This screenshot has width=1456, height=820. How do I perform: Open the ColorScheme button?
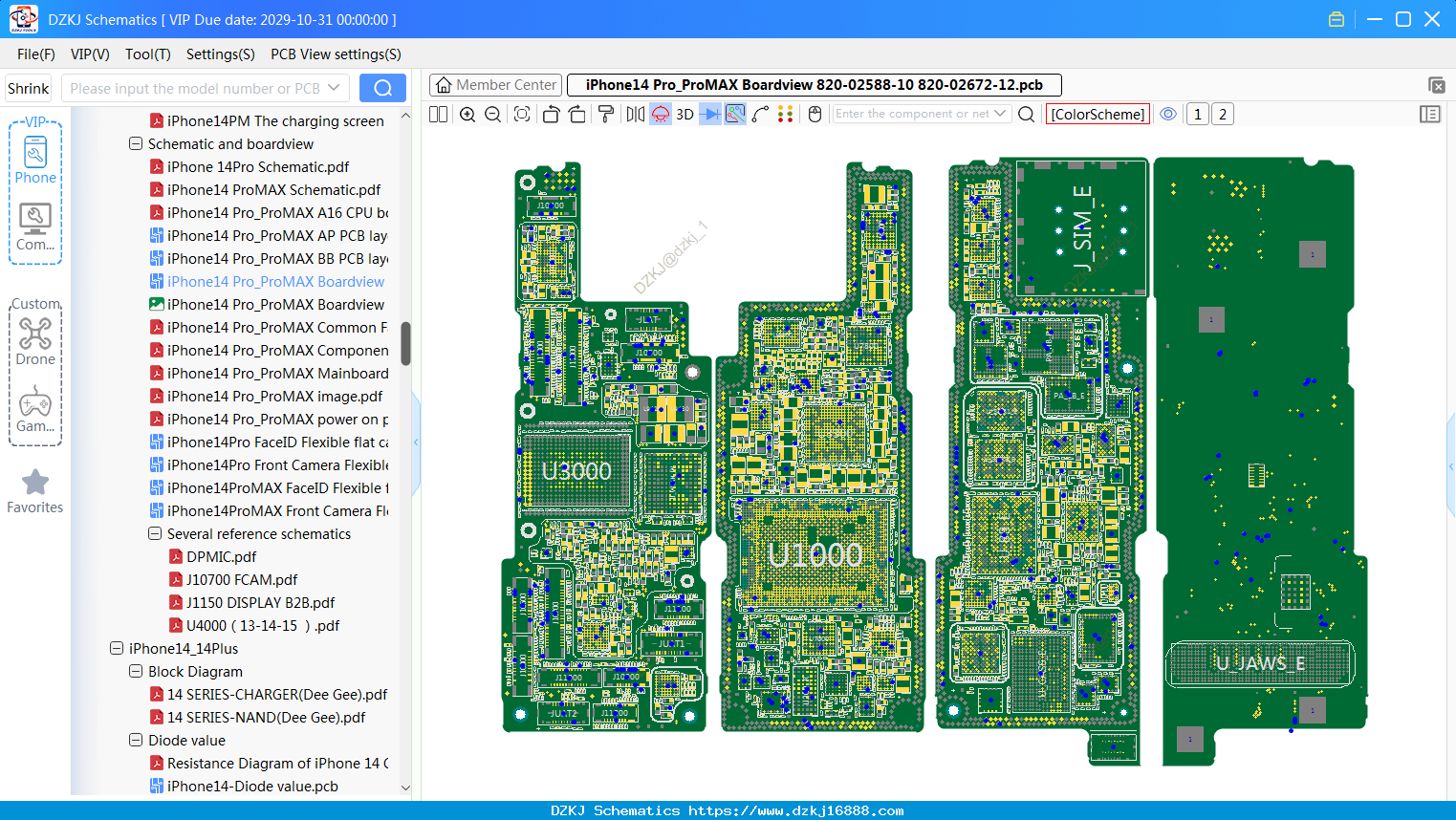coord(1097,115)
